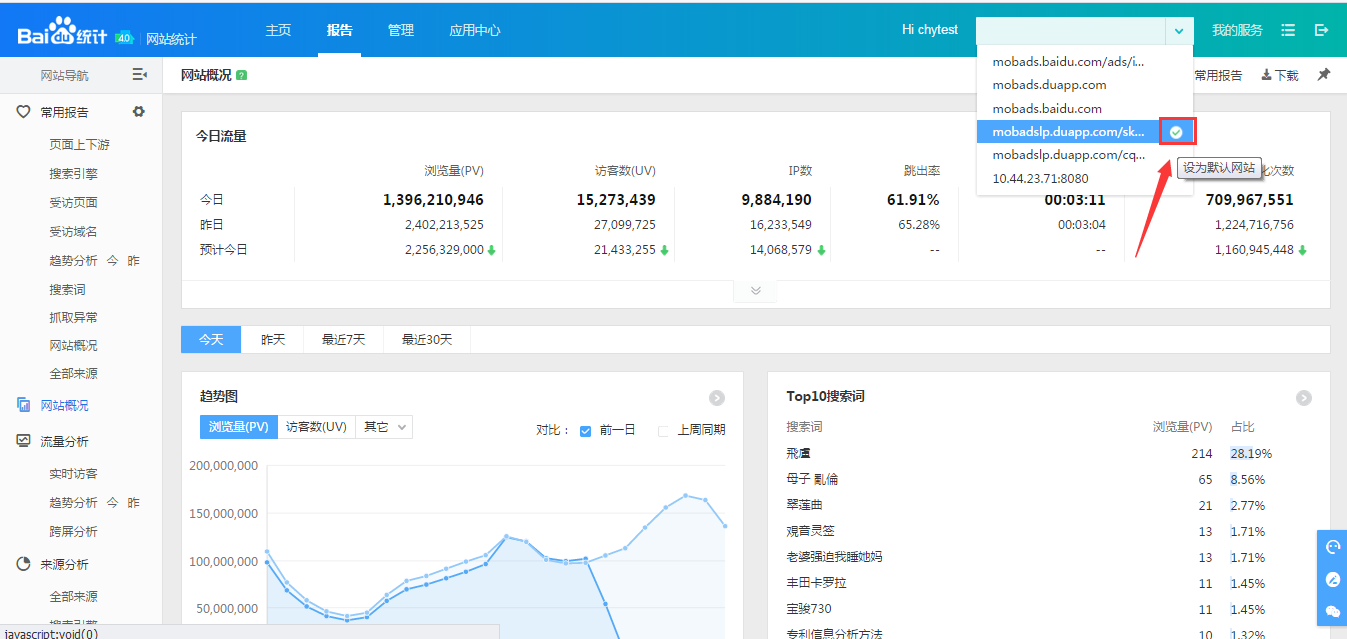
Task: Click the set-as-default-website checkmark icon
Action: 1176,132
